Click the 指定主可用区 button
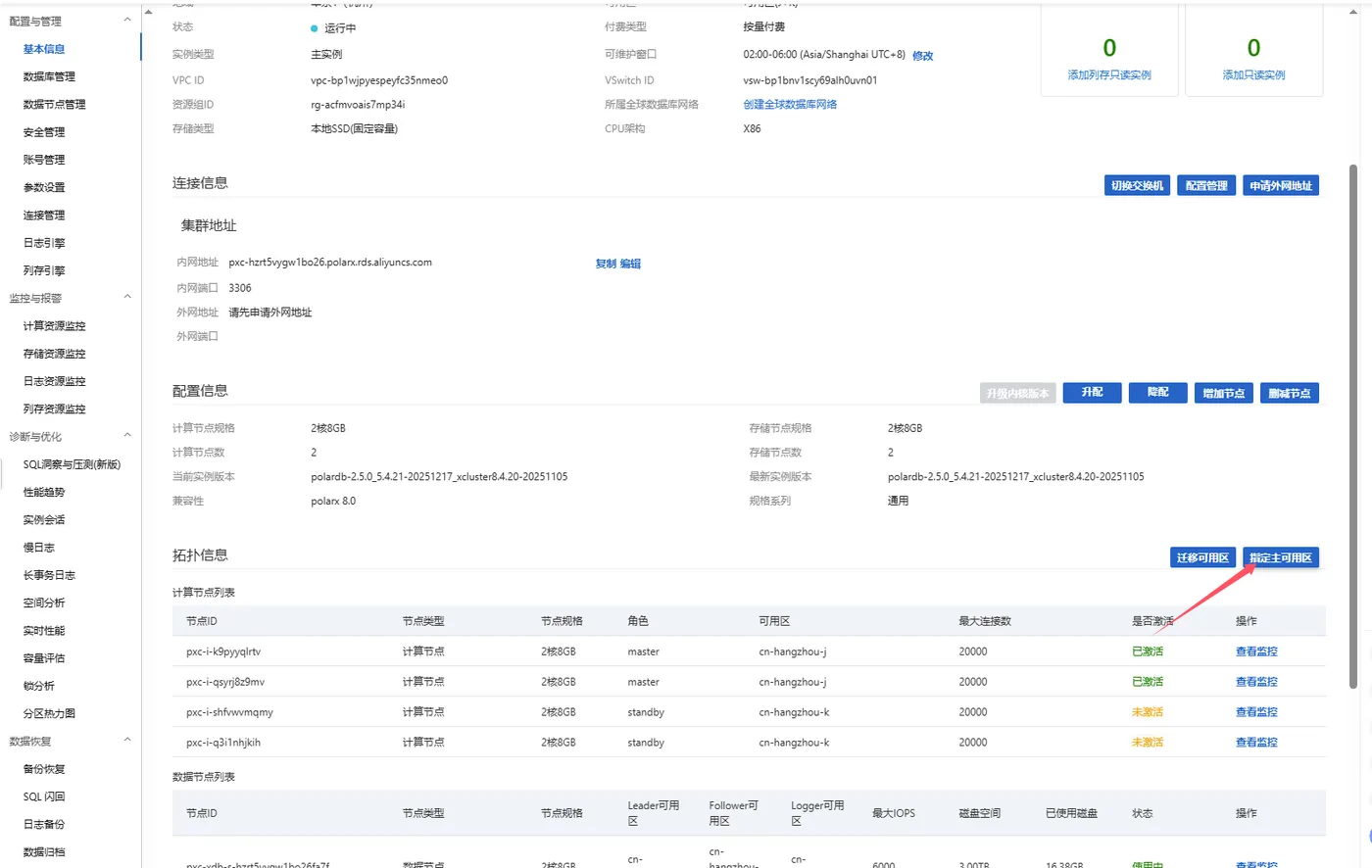Viewport: 1372px width, 868px height. tap(1281, 557)
